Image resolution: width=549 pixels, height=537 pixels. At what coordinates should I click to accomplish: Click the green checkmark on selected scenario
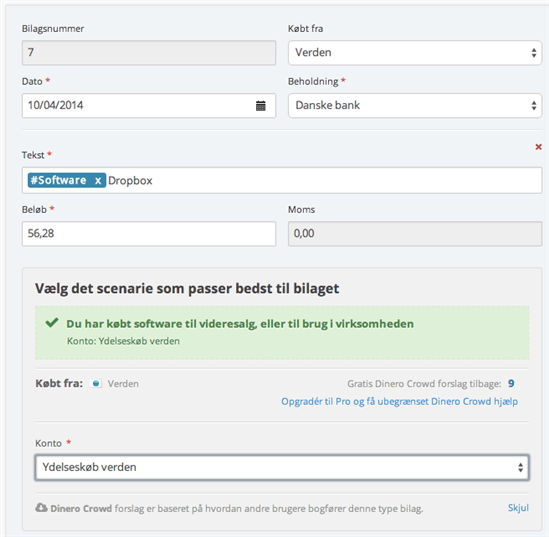pyautogui.click(x=52, y=322)
